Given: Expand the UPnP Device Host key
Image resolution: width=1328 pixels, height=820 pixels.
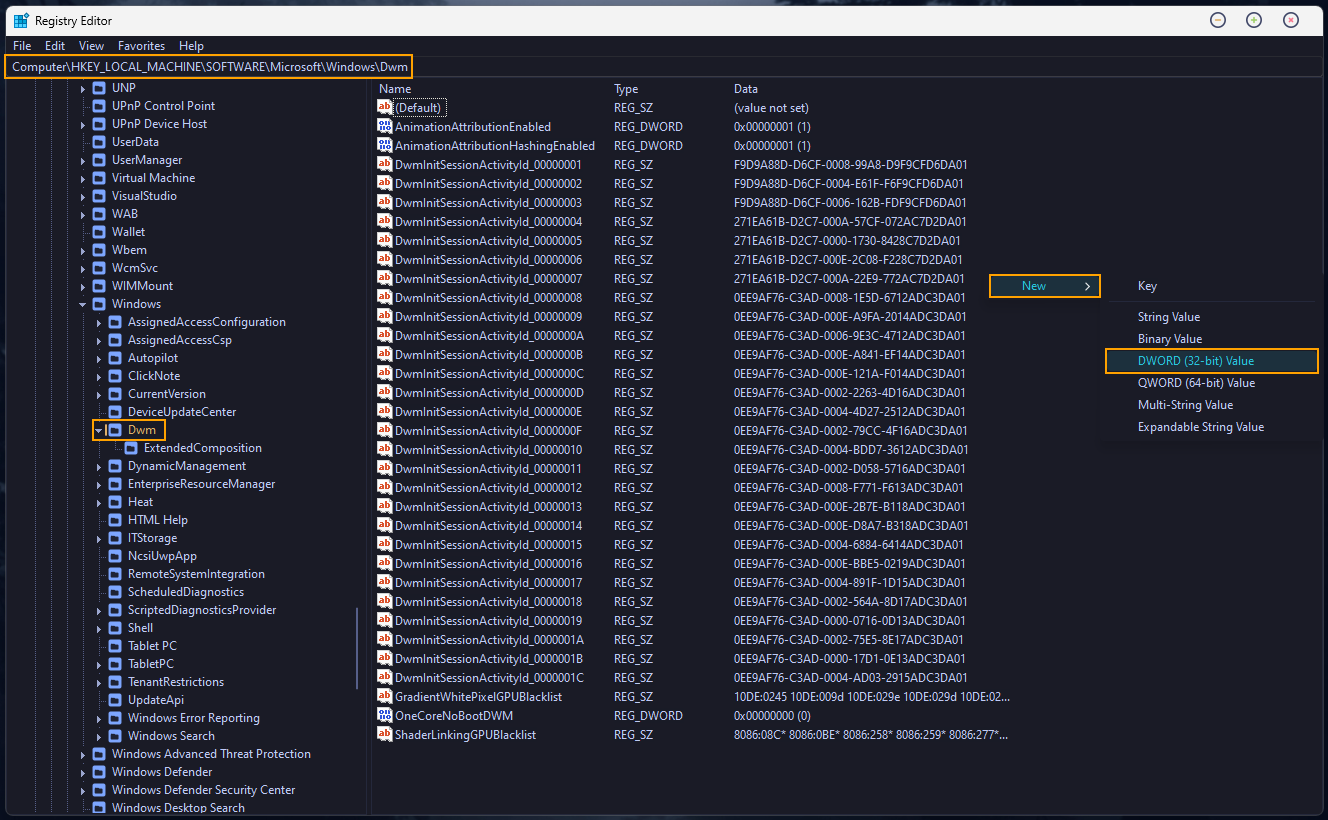Looking at the screenshot, I should tap(83, 124).
